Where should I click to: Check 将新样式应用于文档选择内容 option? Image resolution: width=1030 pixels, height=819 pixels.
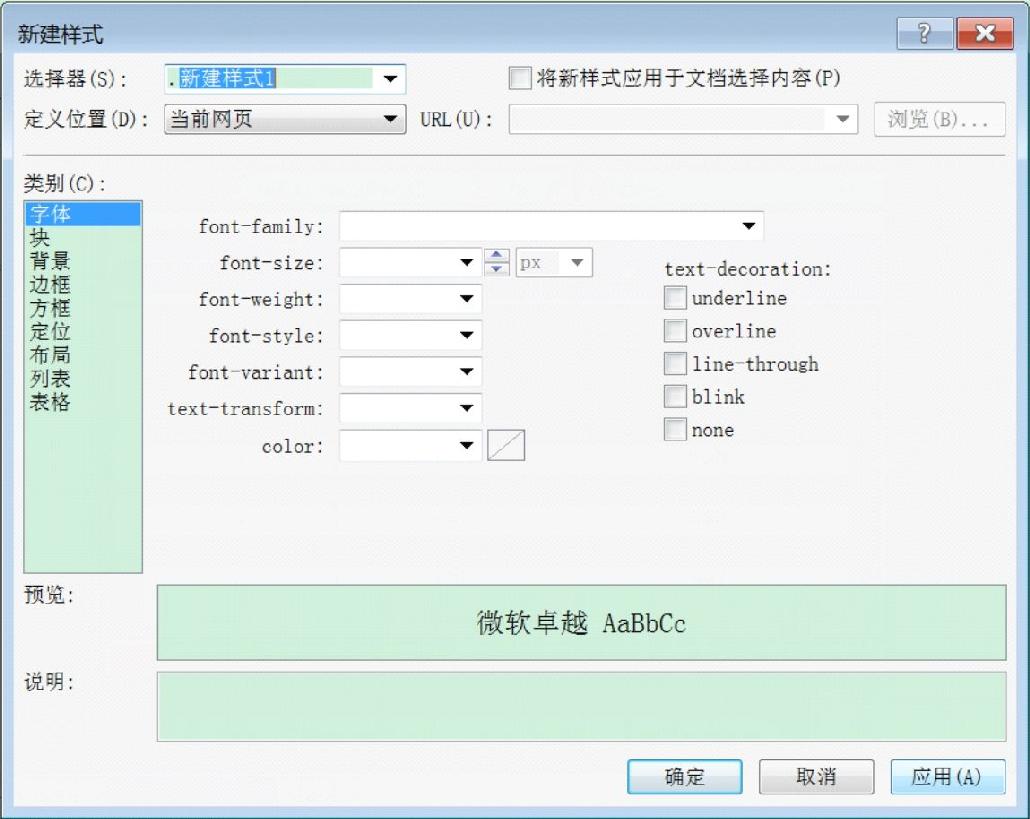pos(520,78)
